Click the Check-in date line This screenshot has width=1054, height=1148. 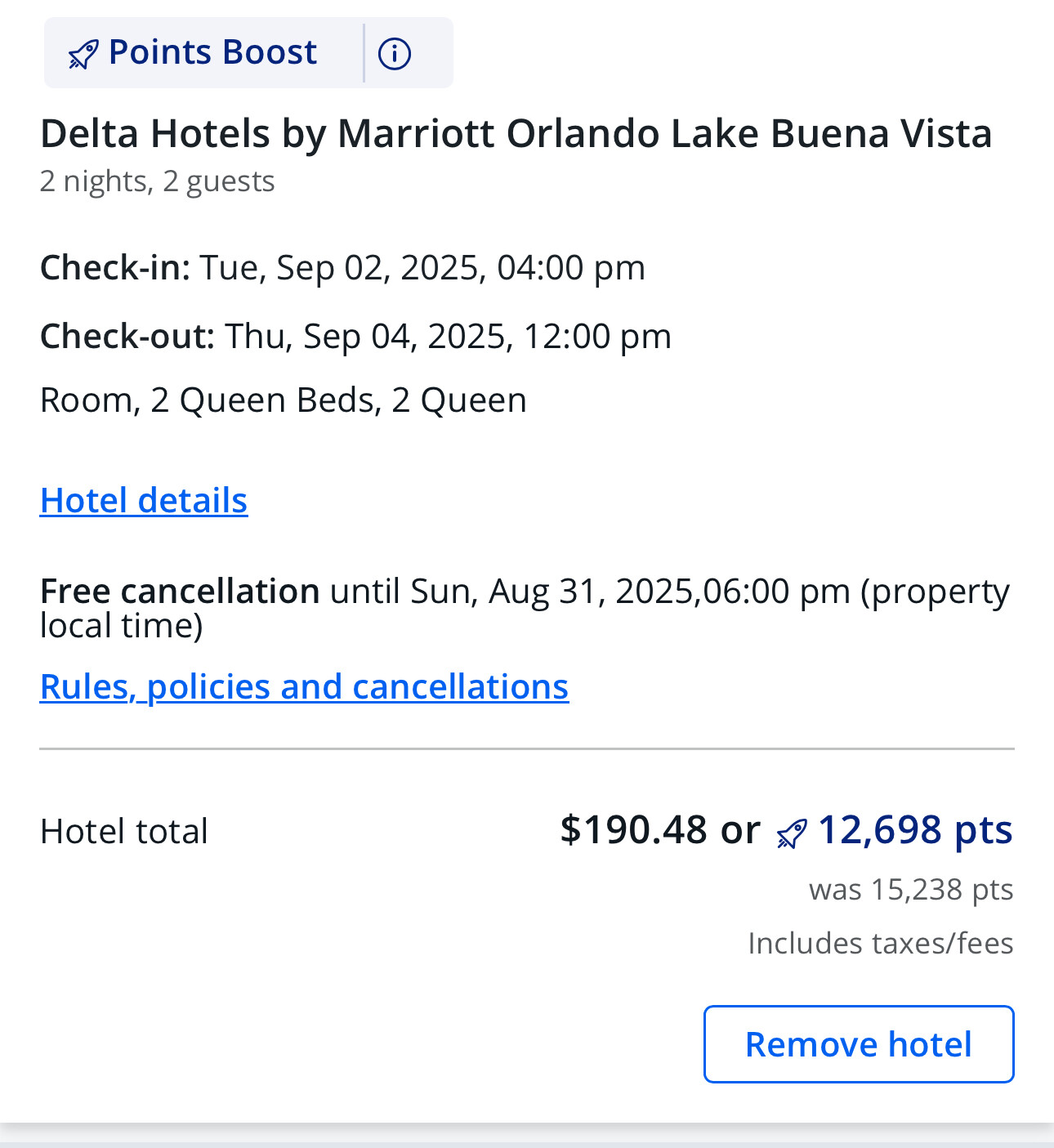[342, 267]
